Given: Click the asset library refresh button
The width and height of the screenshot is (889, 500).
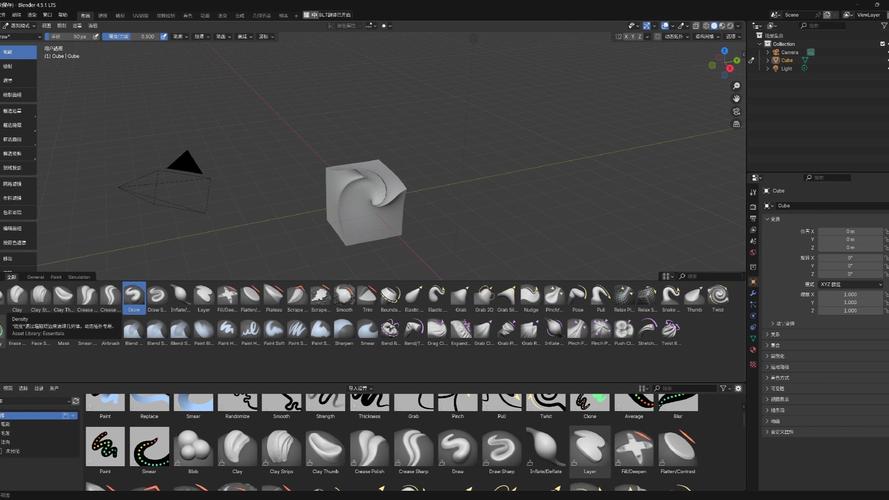Looking at the screenshot, I should [x=75, y=401].
